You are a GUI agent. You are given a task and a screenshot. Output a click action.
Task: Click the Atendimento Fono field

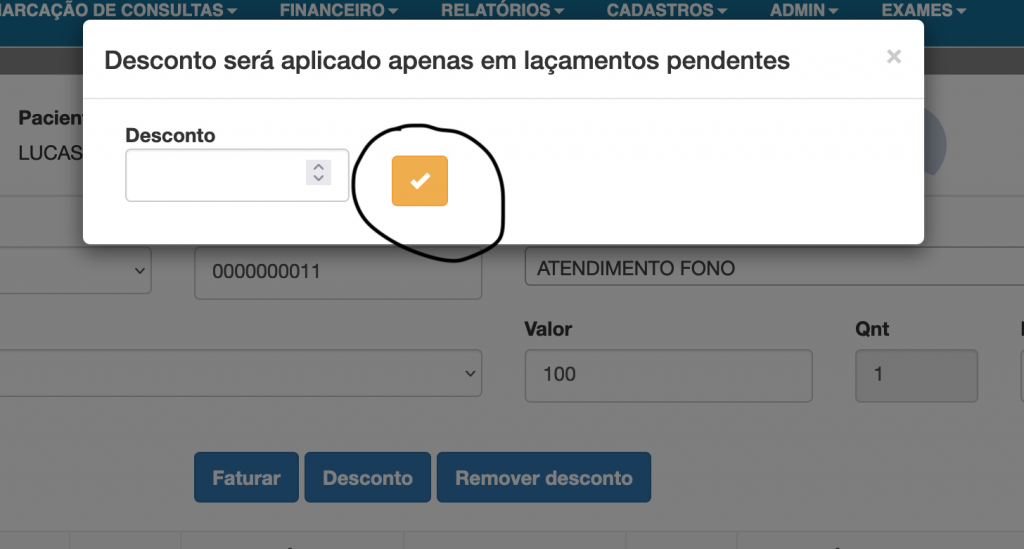point(770,269)
